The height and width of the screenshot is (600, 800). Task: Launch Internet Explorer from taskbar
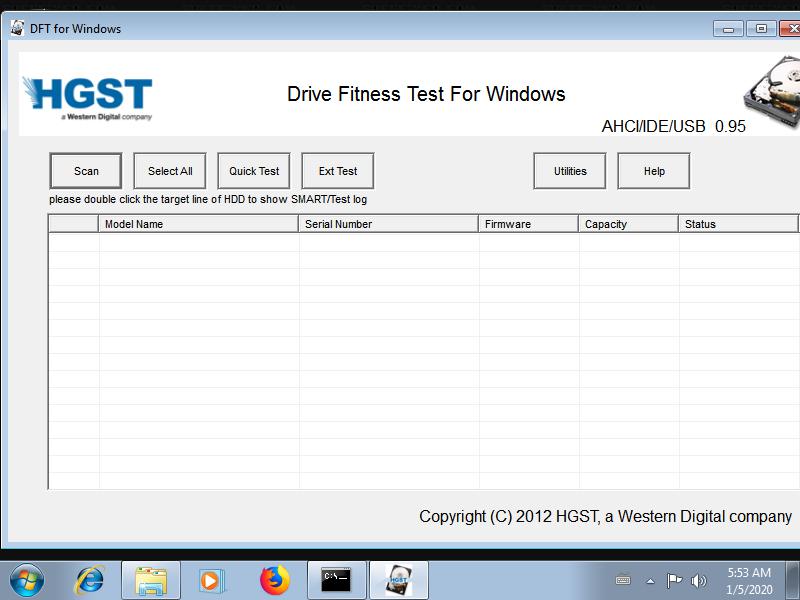(x=90, y=581)
